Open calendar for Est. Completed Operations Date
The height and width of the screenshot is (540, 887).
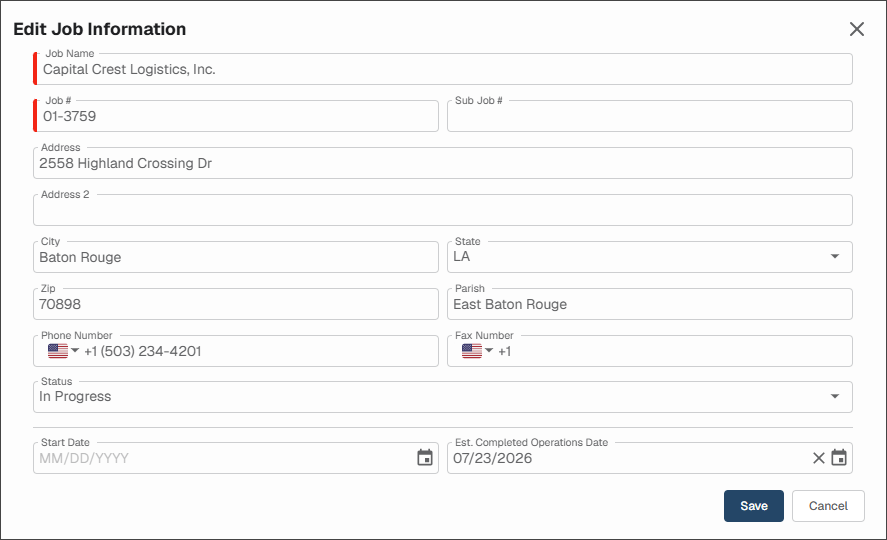(839, 457)
